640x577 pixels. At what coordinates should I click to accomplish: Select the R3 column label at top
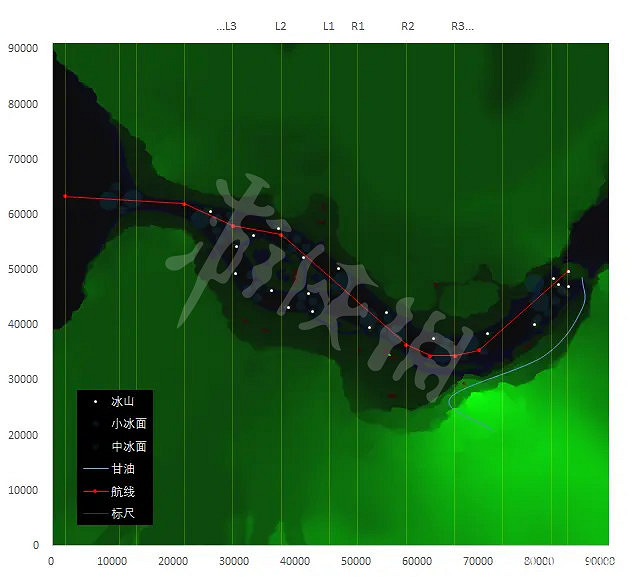tap(461, 26)
